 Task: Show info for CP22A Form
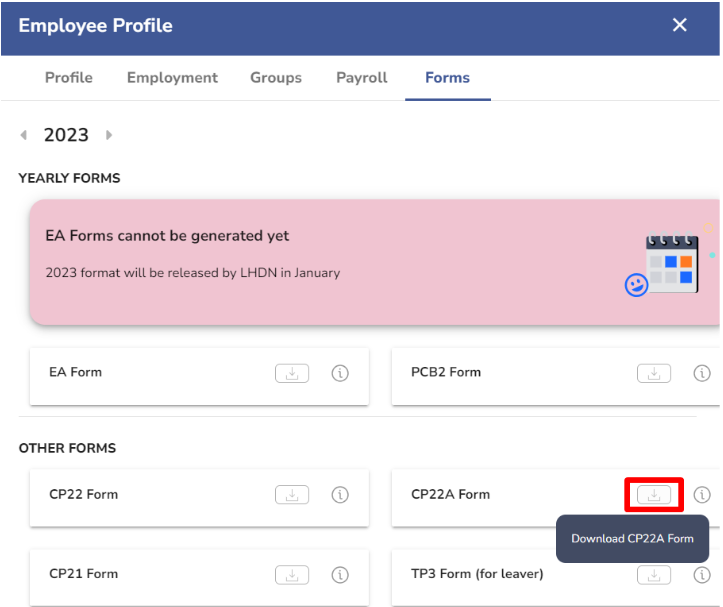[x=702, y=495]
